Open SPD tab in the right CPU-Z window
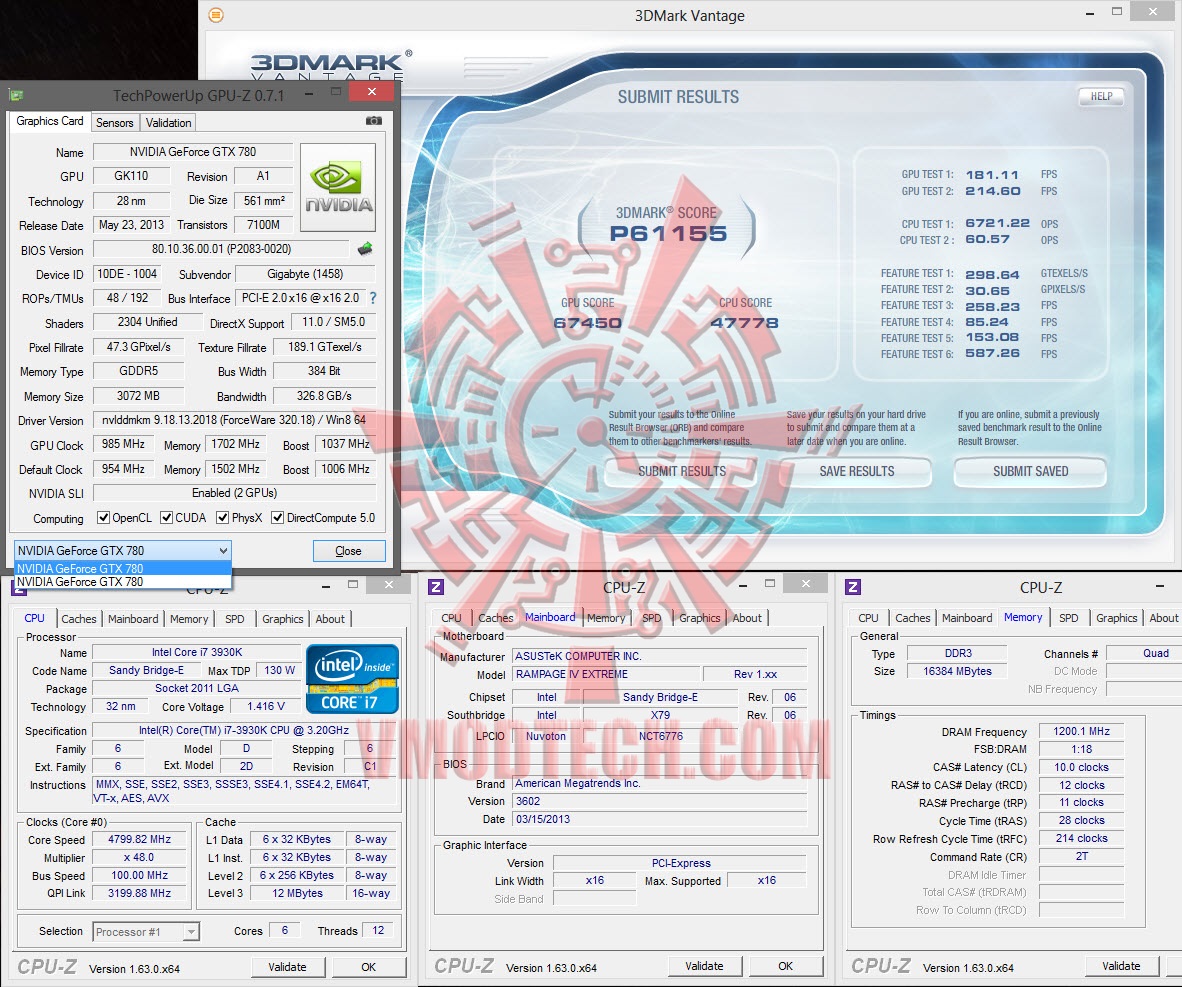 point(1068,618)
